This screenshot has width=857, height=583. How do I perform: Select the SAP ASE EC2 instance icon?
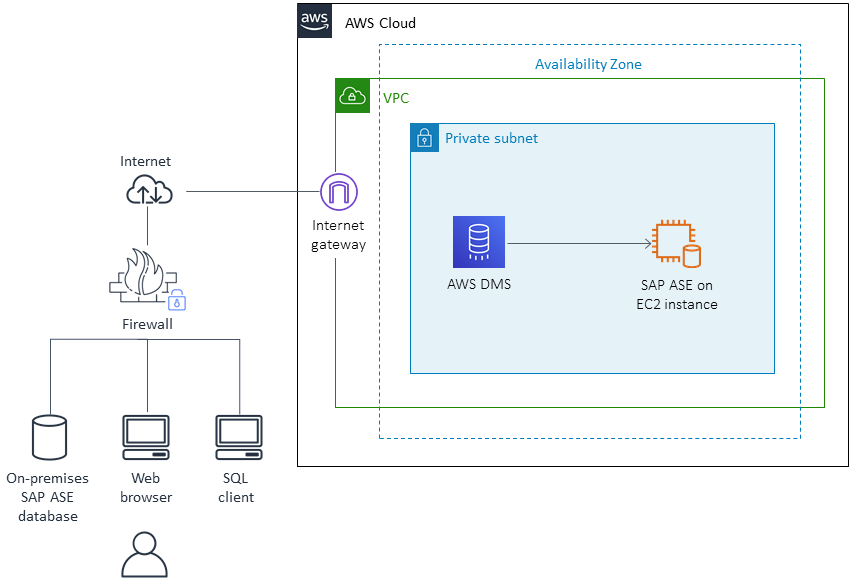(x=677, y=244)
